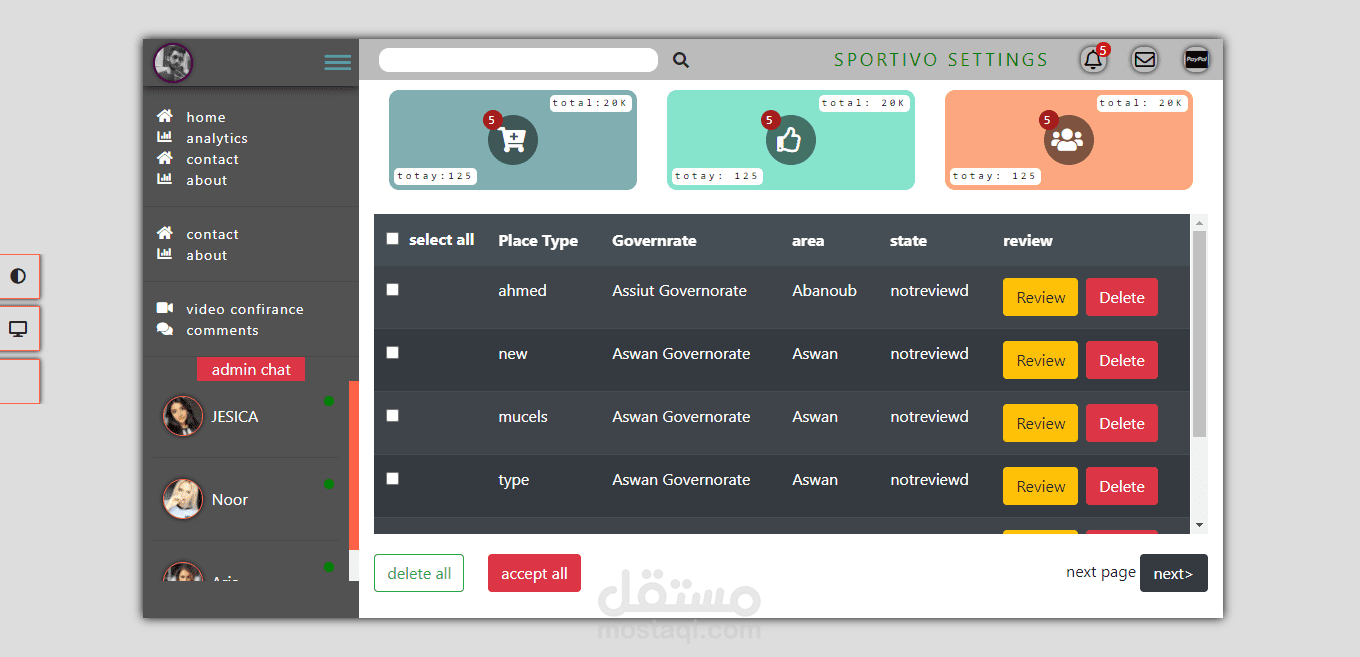Click the 'SPORTIVO SETTINGS' title

pyautogui.click(x=941, y=60)
